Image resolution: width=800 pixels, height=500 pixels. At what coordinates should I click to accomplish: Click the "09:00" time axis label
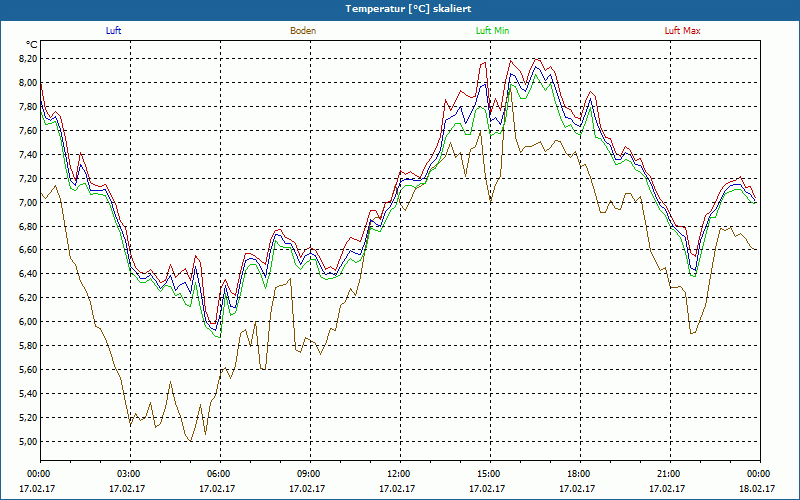point(310,474)
